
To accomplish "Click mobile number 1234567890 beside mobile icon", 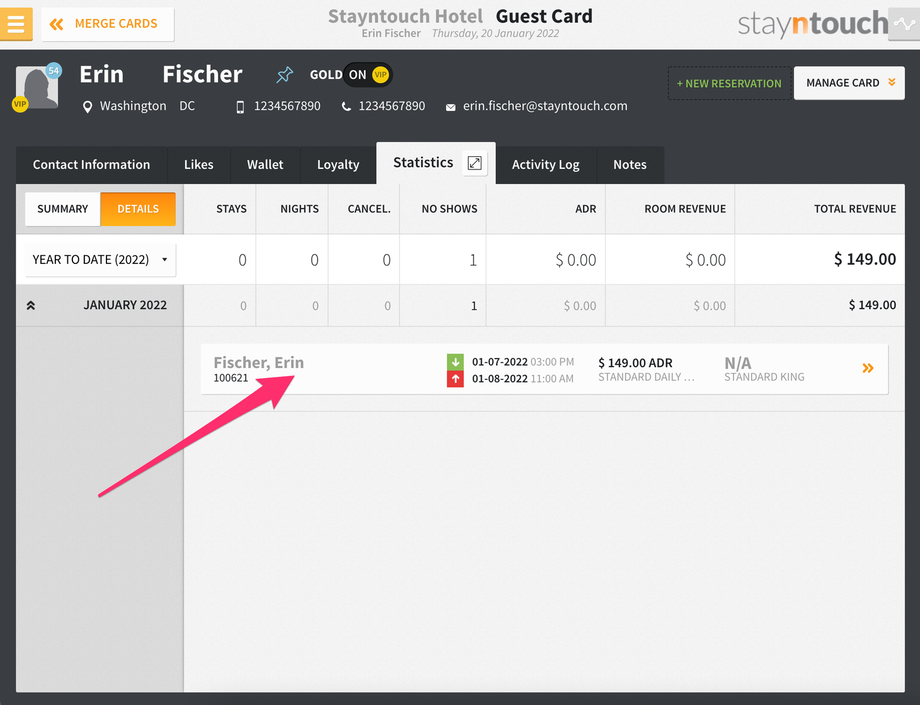I will [x=288, y=106].
